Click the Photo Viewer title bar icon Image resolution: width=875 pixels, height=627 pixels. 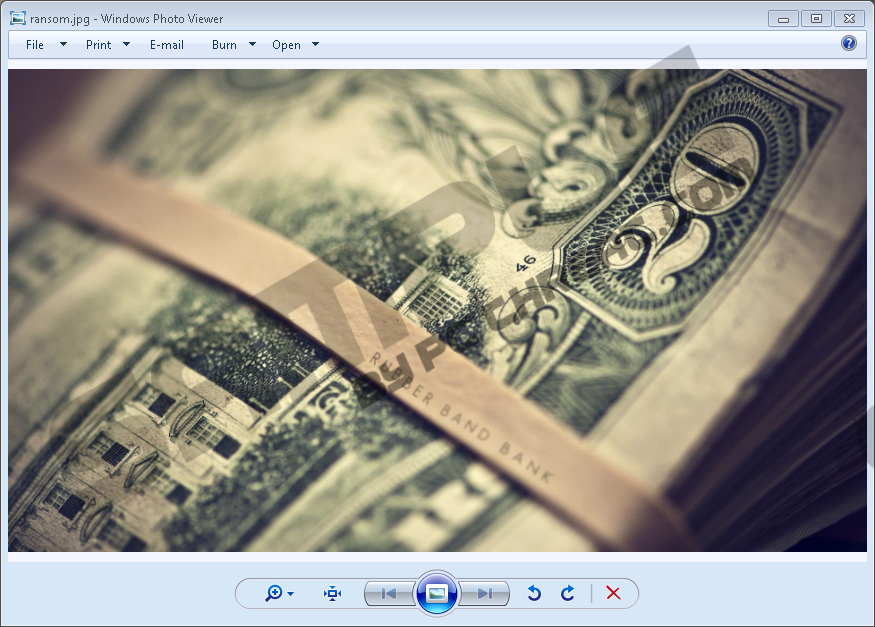[18, 18]
